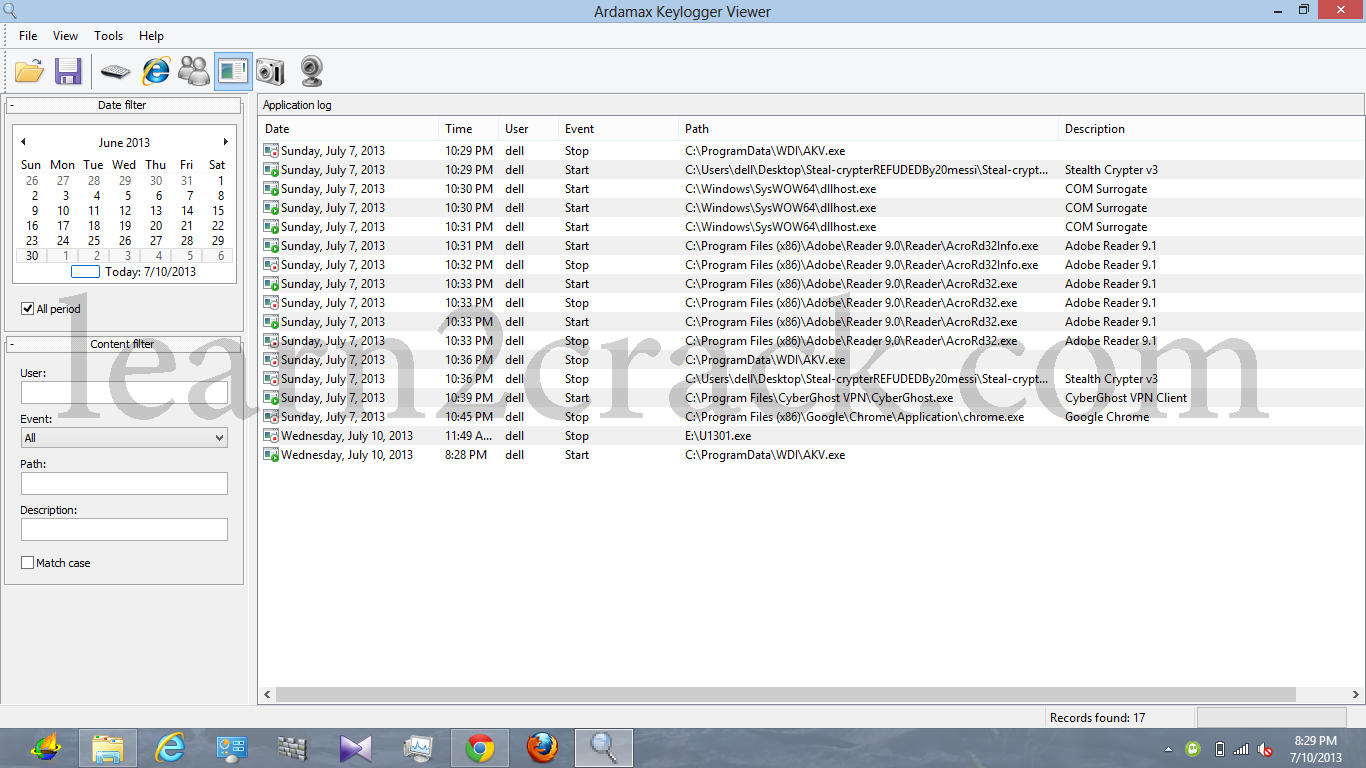Sort by the Event column header
This screenshot has height=768, width=1366.
pyautogui.click(x=619, y=129)
